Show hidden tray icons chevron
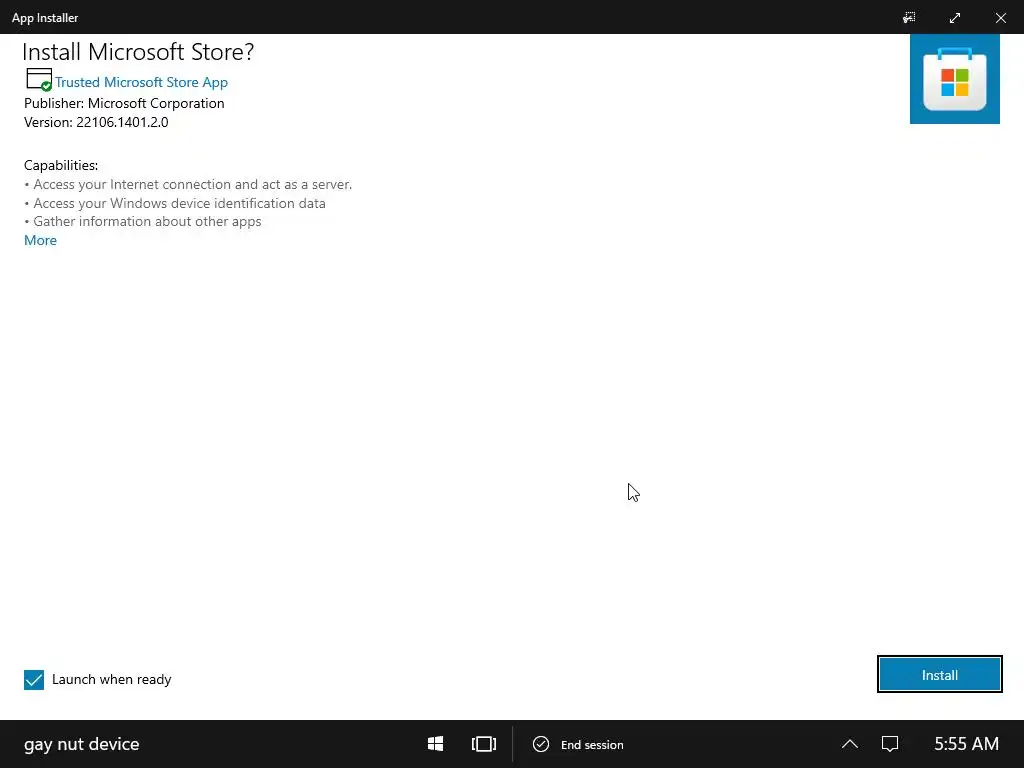The height and width of the screenshot is (768, 1024). [x=850, y=744]
